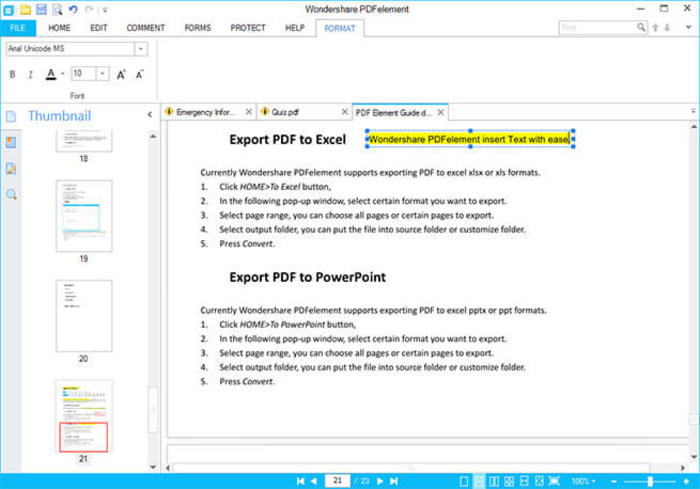Select the page 20 thumbnail

[84, 316]
